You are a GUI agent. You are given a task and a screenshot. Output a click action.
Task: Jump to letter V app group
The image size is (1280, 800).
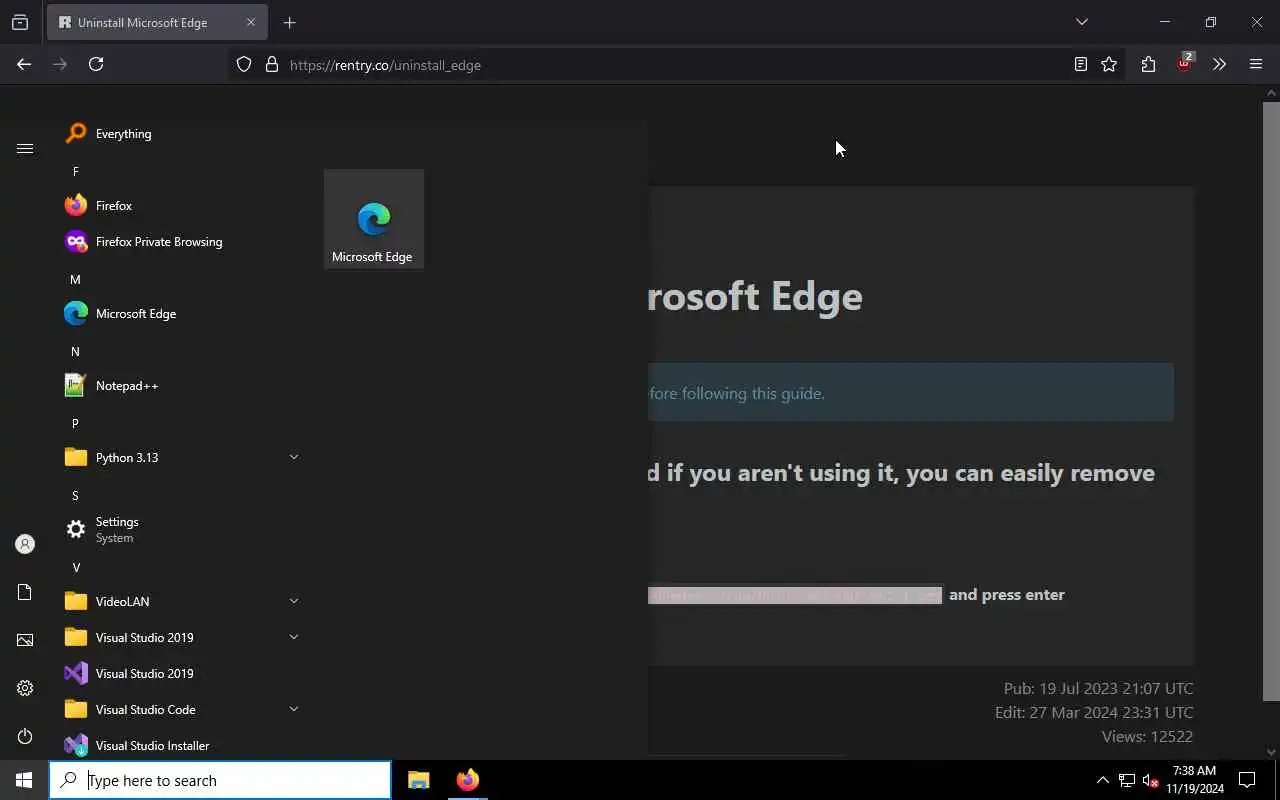tap(75, 567)
